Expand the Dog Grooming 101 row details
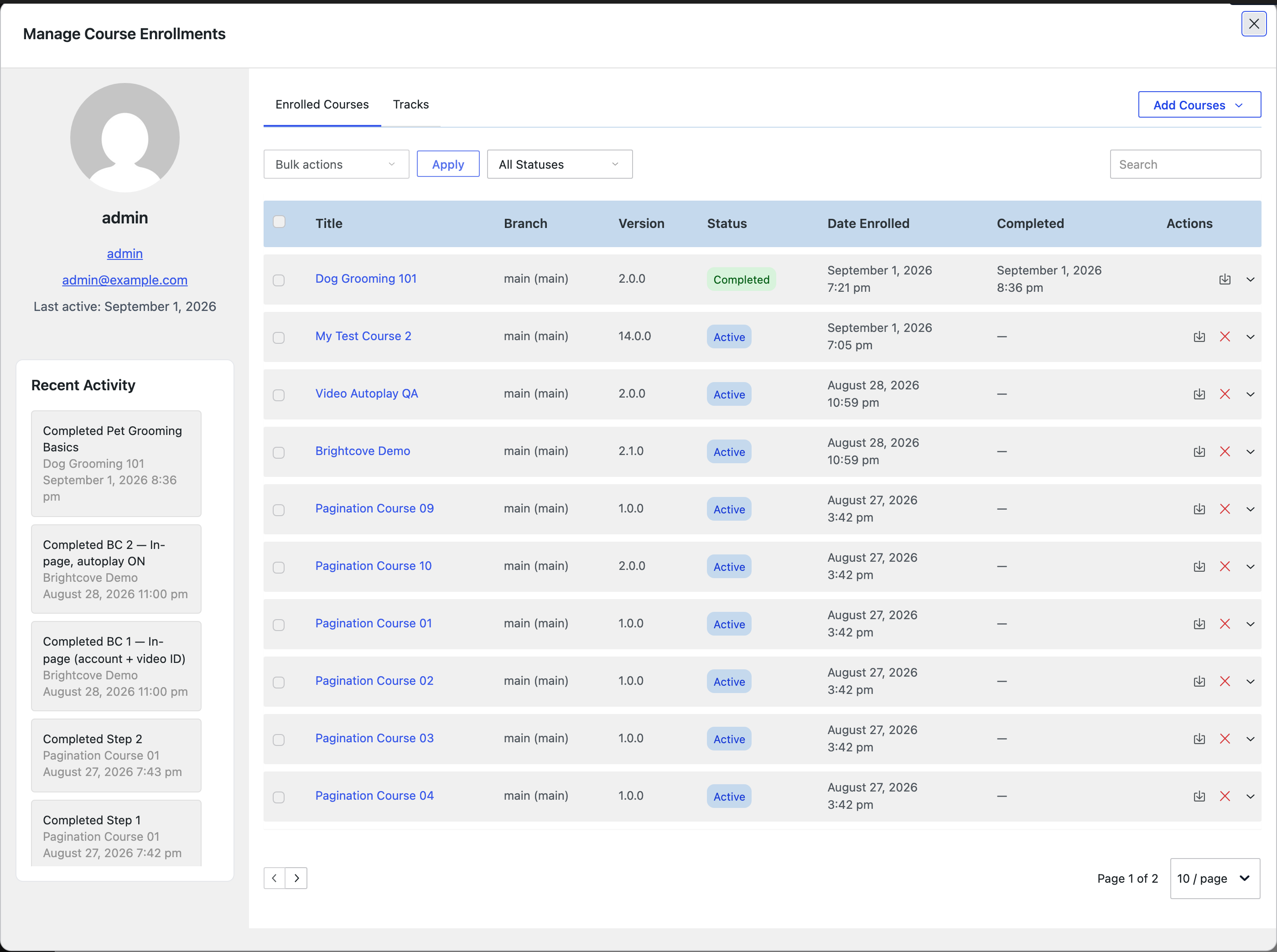This screenshot has height=952, width=1277. (x=1250, y=279)
